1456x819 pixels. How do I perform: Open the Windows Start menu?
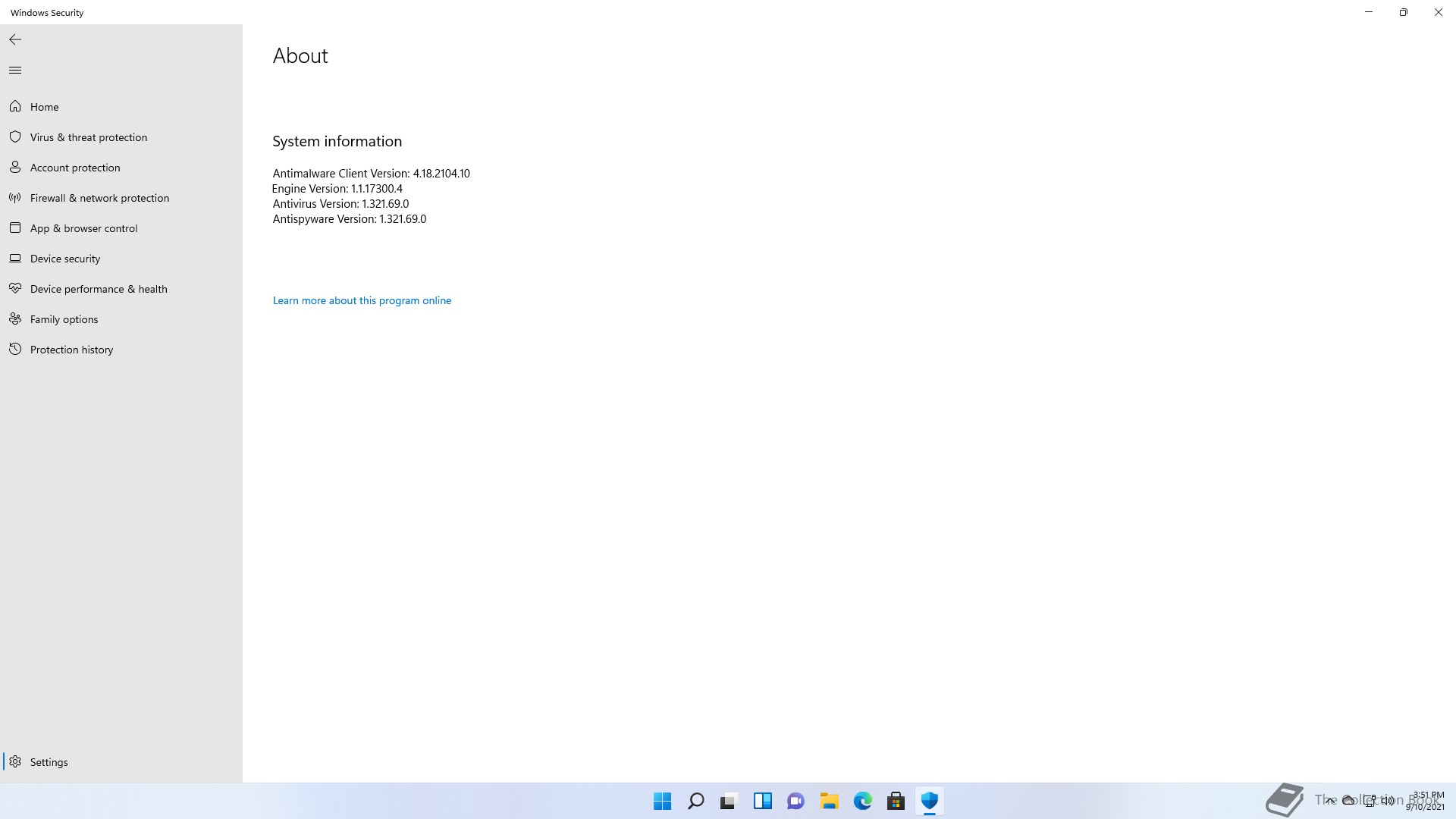pyautogui.click(x=662, y=801)
